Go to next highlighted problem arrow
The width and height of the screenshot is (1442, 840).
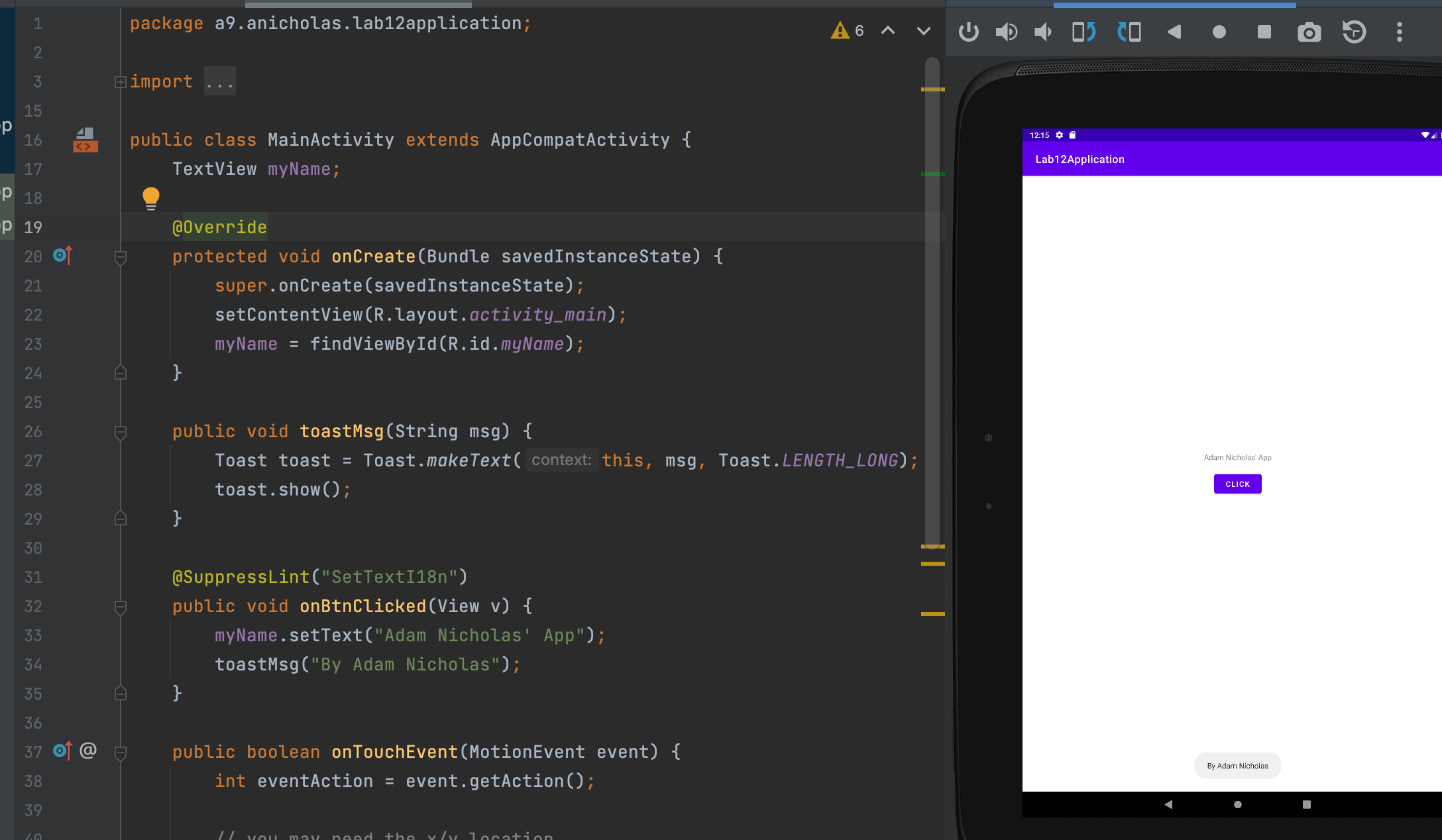click(x=924, y=30)
